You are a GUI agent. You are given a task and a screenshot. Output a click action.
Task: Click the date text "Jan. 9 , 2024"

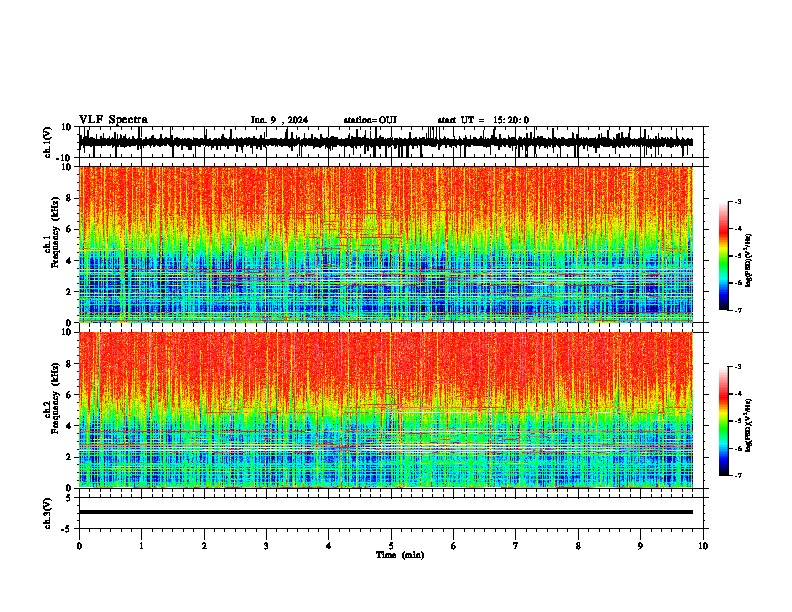coord(279,120)
